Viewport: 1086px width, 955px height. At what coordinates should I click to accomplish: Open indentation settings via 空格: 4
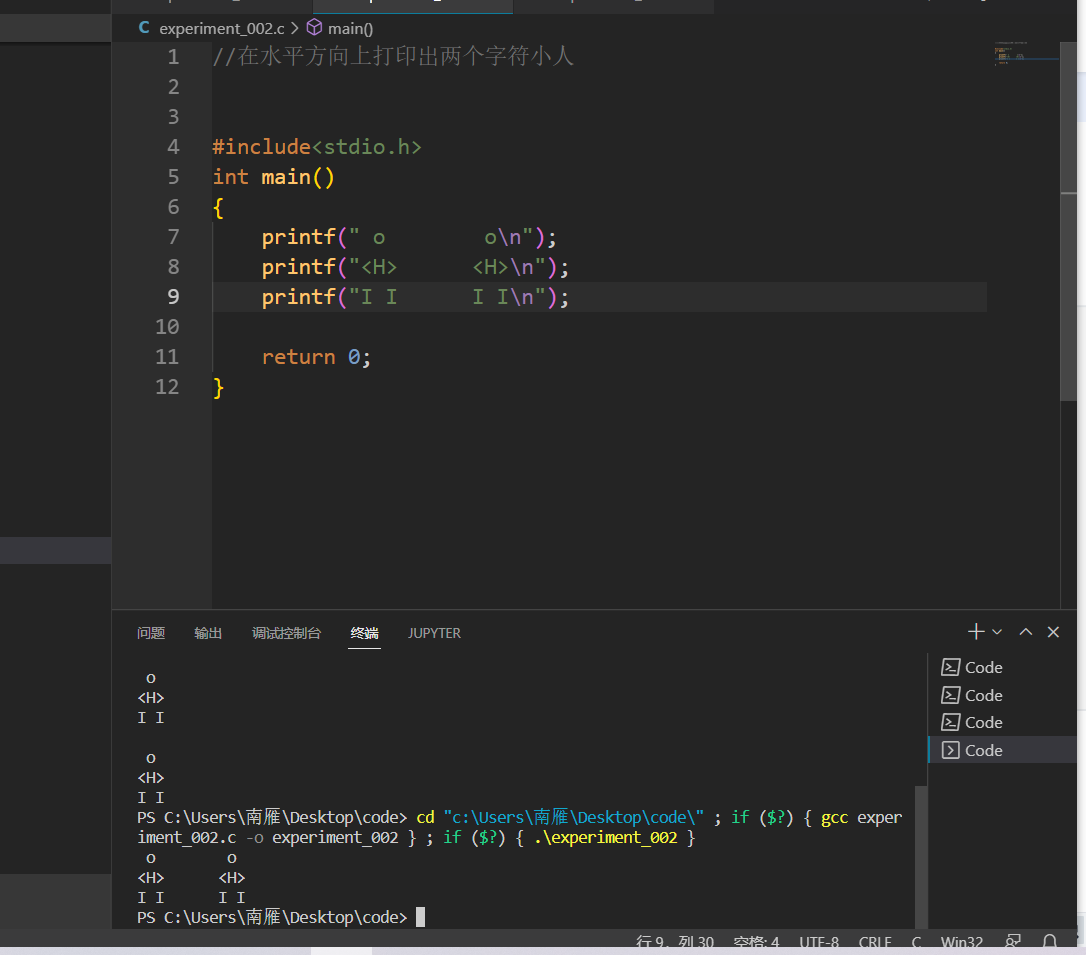[756, 942]
